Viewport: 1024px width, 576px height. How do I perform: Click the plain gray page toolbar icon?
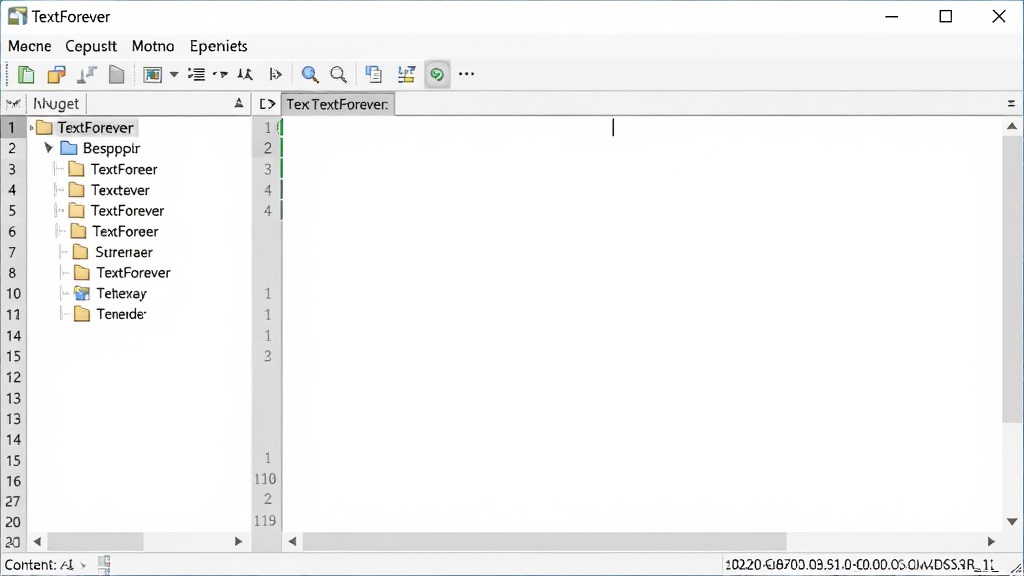pyautogui.click(x=116, y=74)
